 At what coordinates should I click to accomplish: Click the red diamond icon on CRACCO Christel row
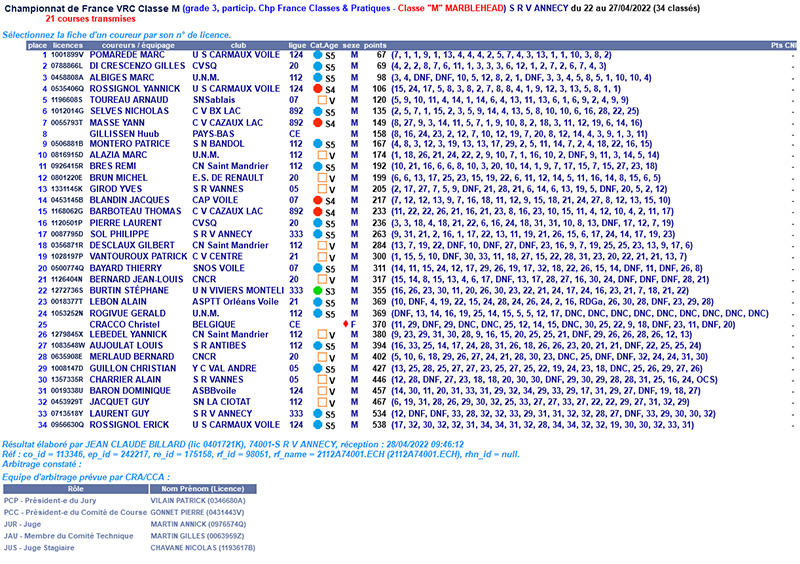344,325
